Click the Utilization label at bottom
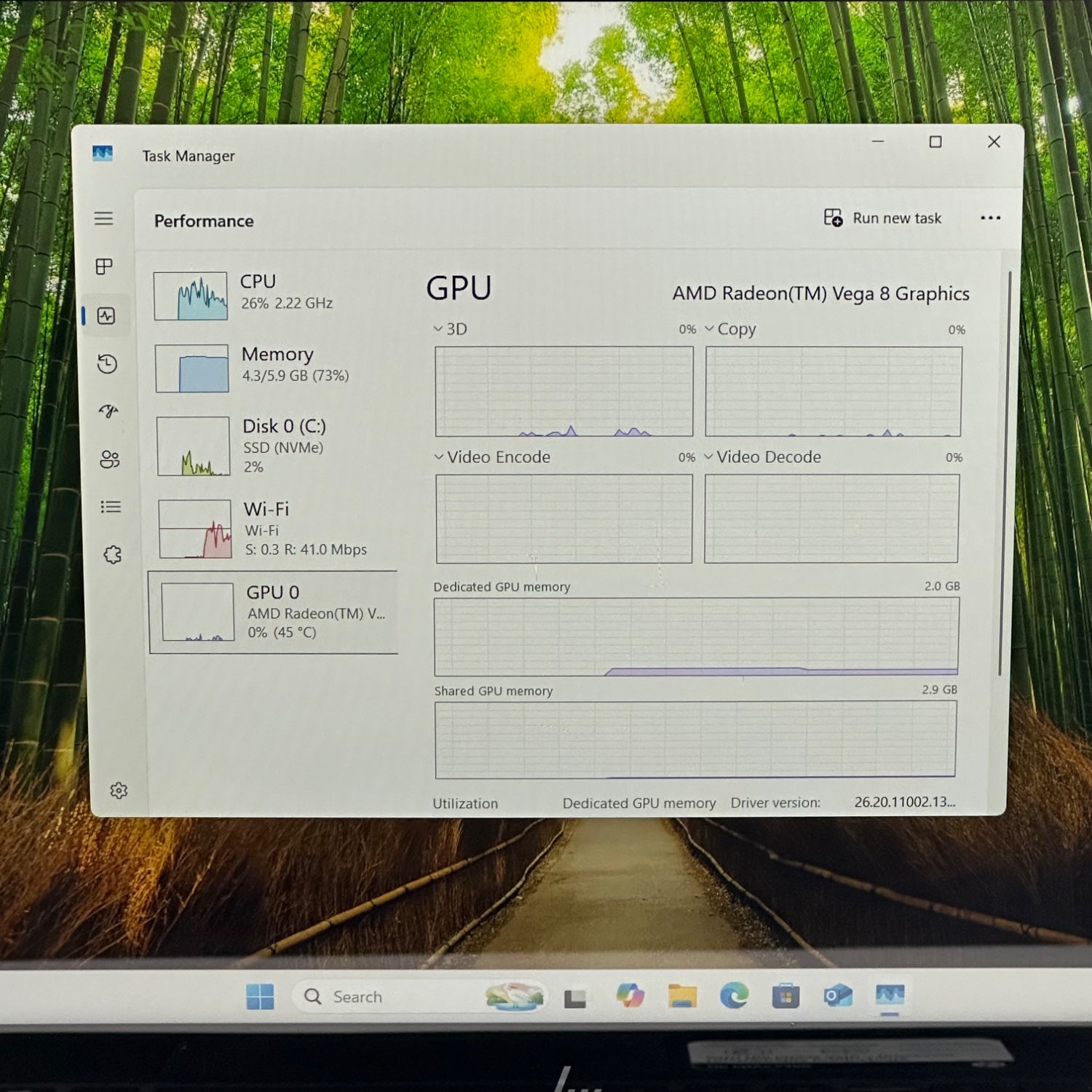This screenshot has height=1092, width=1092. [x=465, y=804]
